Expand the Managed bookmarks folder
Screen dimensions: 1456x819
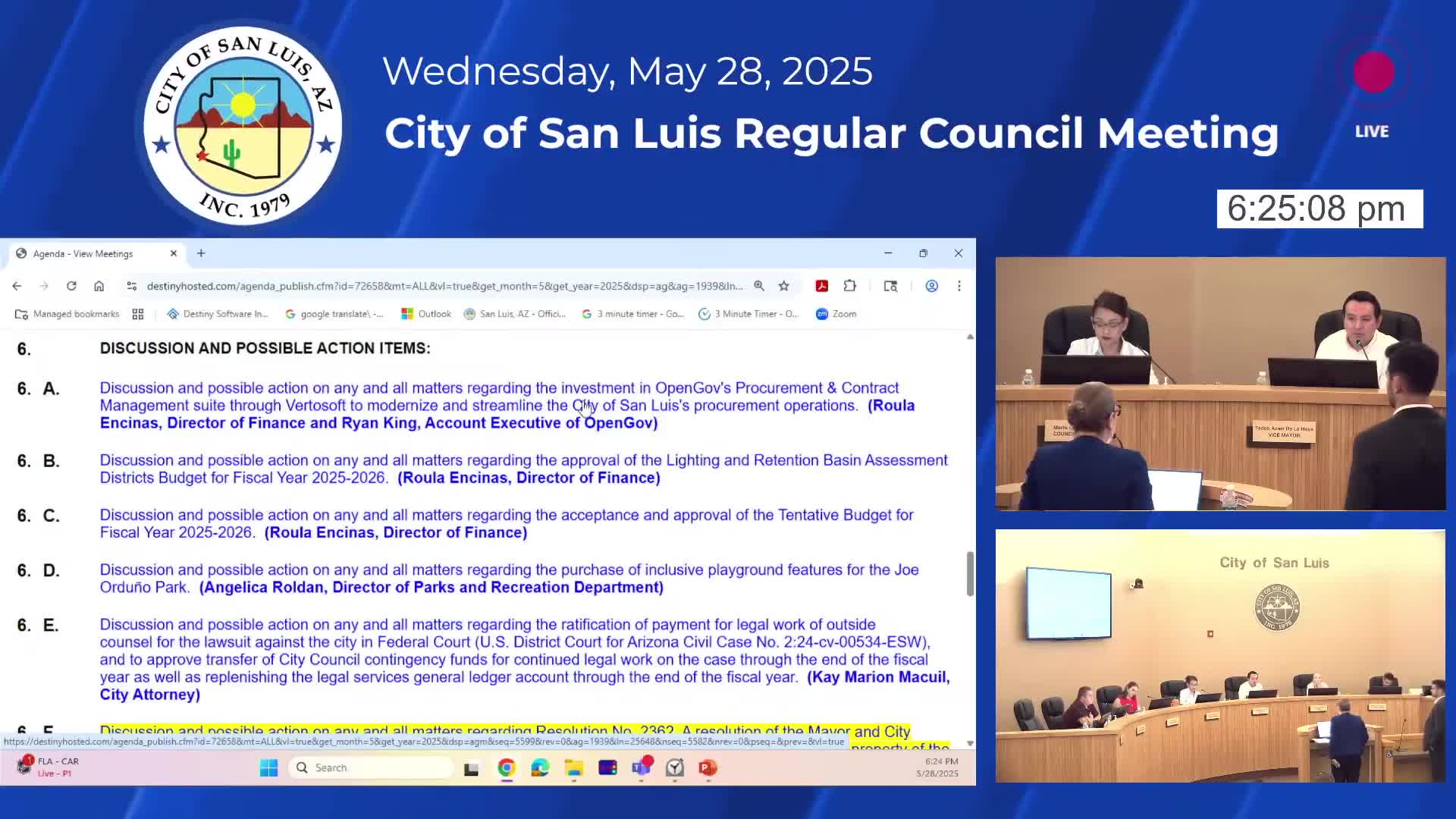(x=67, y=313)
